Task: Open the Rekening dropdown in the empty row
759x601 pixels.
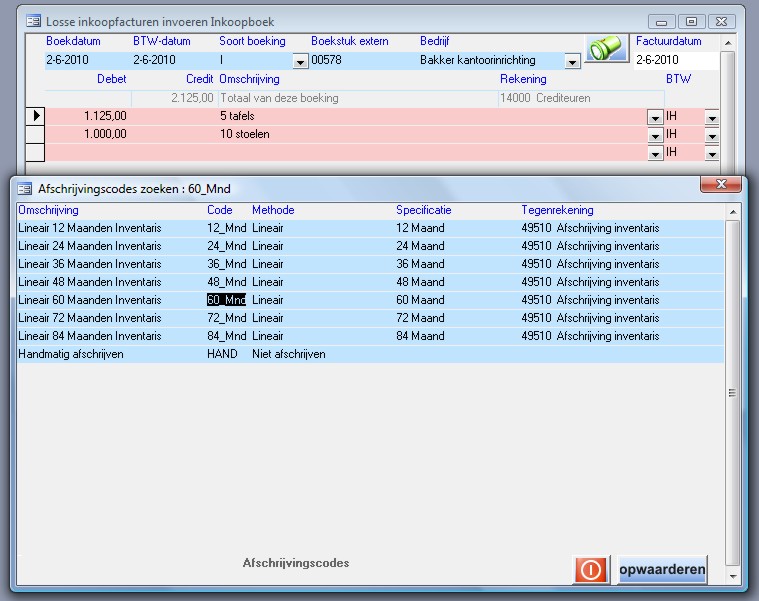Action: 655,154
